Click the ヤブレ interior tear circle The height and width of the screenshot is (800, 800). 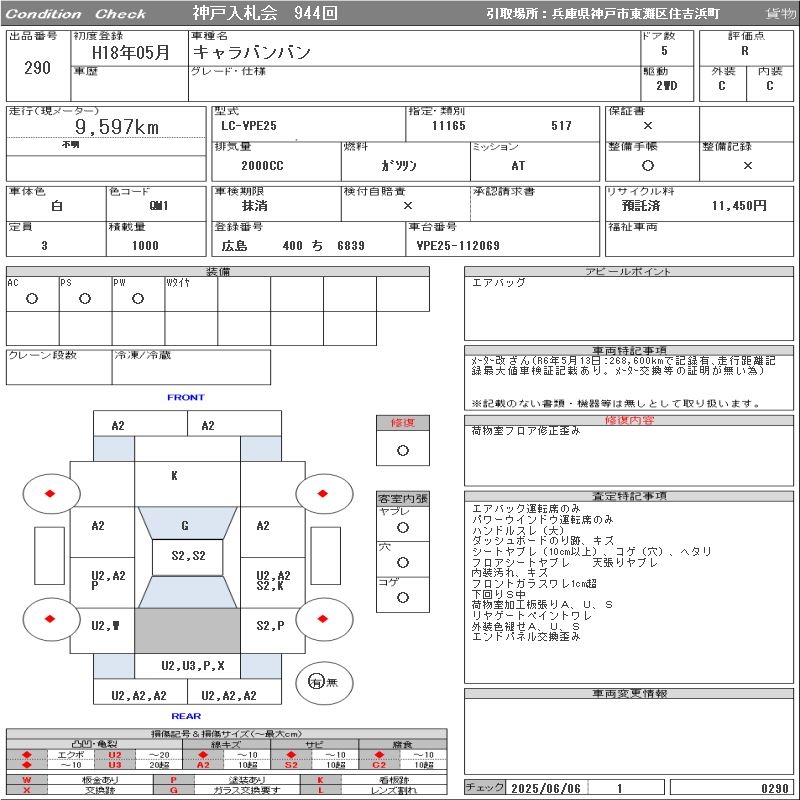pyautogui.click(x=403, y=528)
